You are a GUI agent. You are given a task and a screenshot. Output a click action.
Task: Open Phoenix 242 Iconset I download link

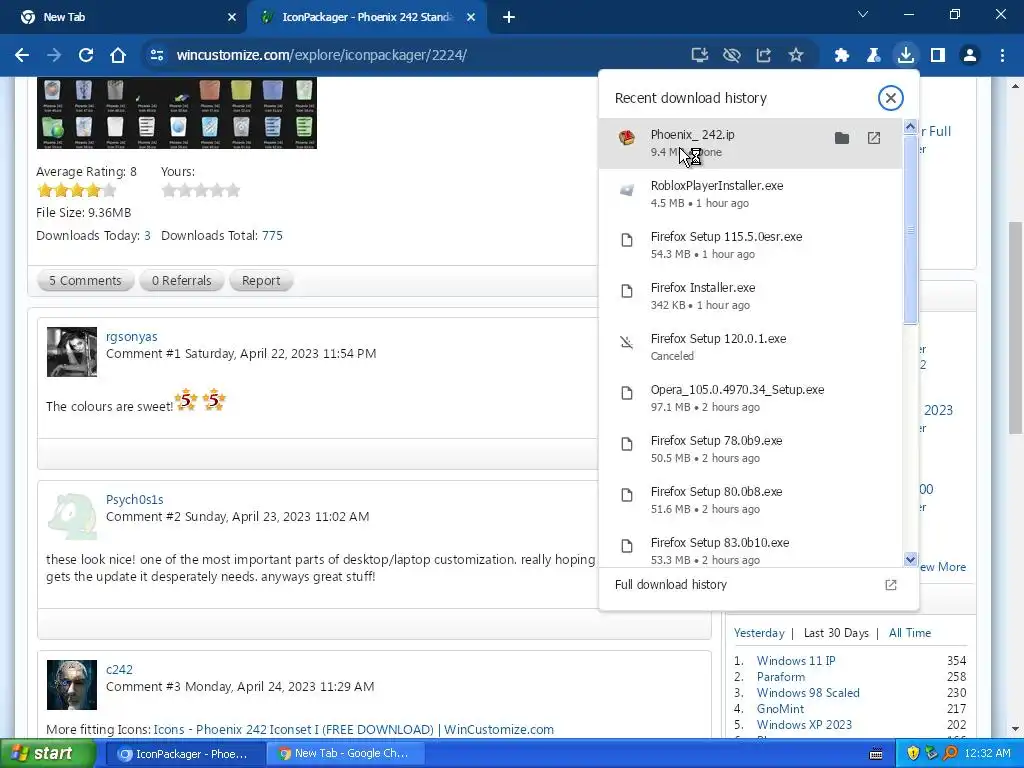(353, 729)
